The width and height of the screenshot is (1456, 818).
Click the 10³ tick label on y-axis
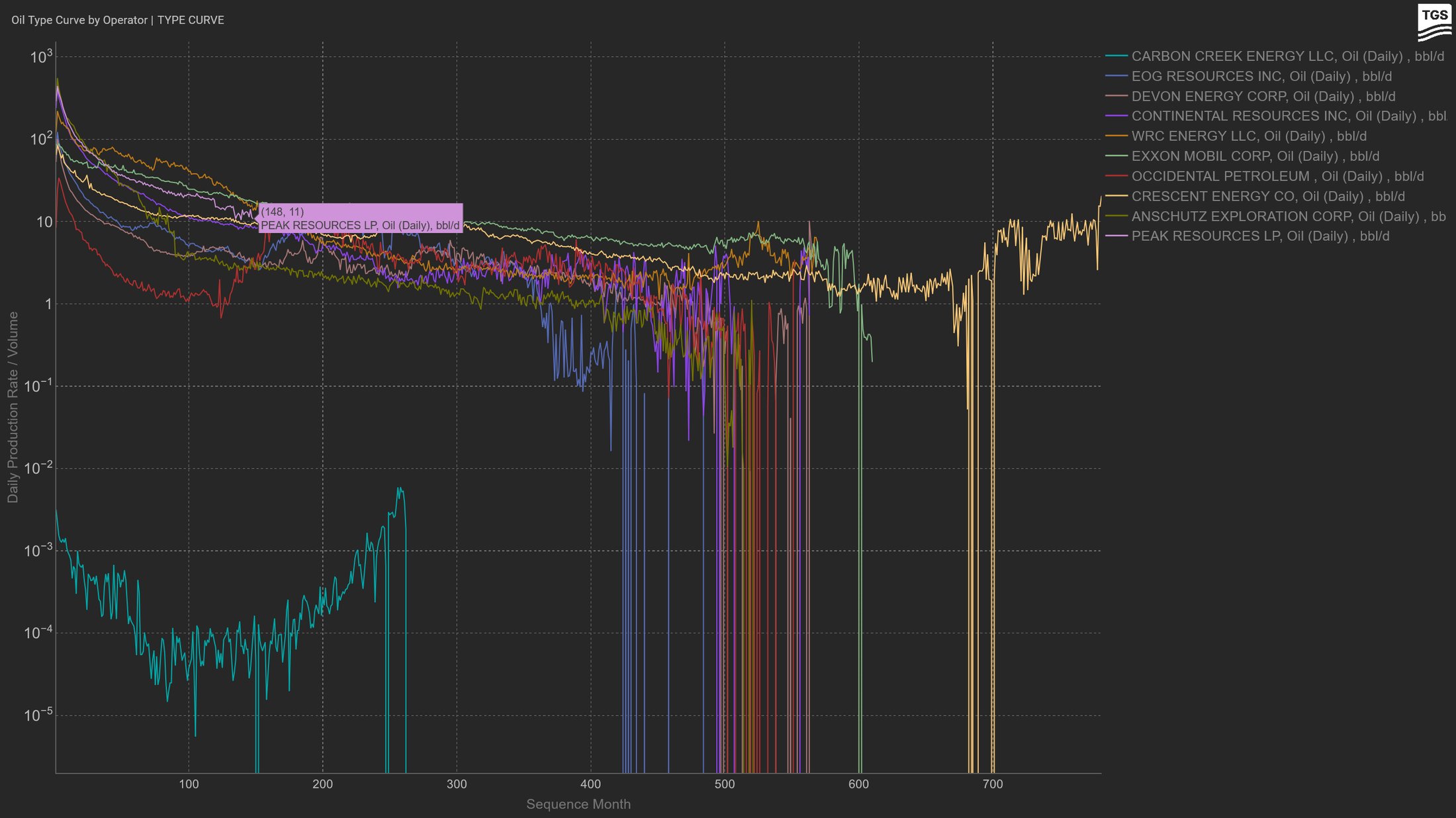coord(41,57)
